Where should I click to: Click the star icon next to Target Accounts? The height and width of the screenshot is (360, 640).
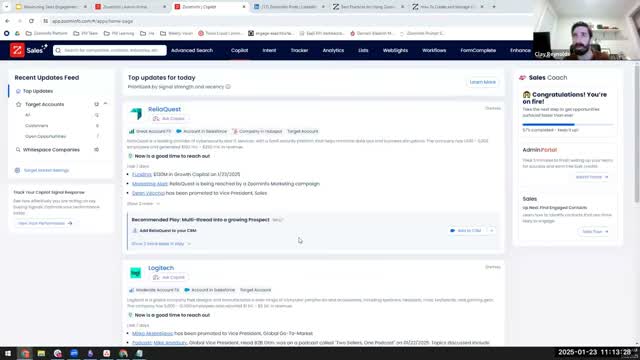18,104
